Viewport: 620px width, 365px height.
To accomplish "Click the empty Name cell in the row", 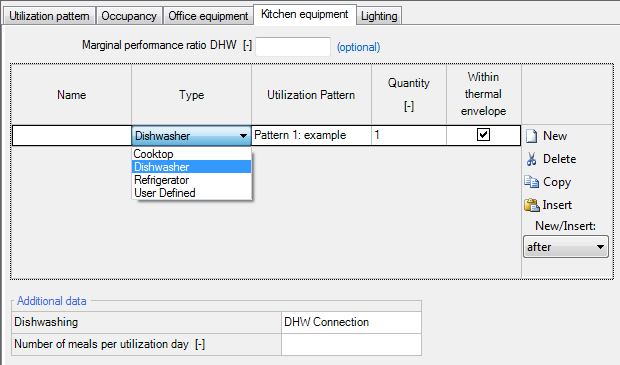I will point(72,136).
